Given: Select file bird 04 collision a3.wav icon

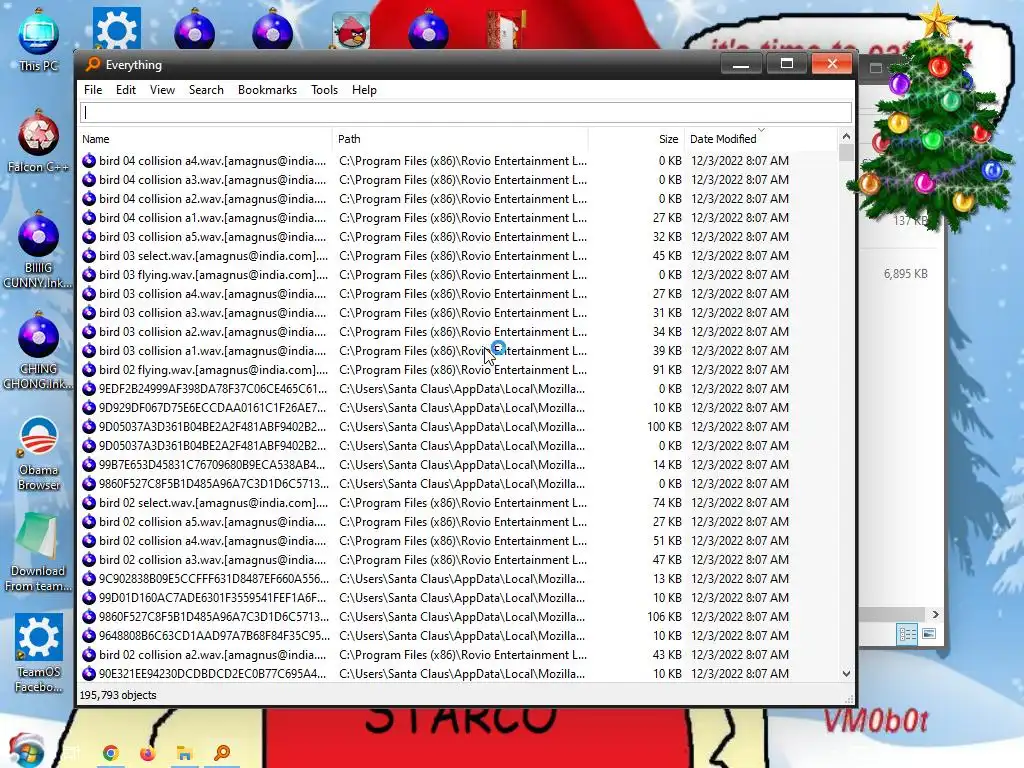Looking at the screenshot, I should (x=89, y=180).
